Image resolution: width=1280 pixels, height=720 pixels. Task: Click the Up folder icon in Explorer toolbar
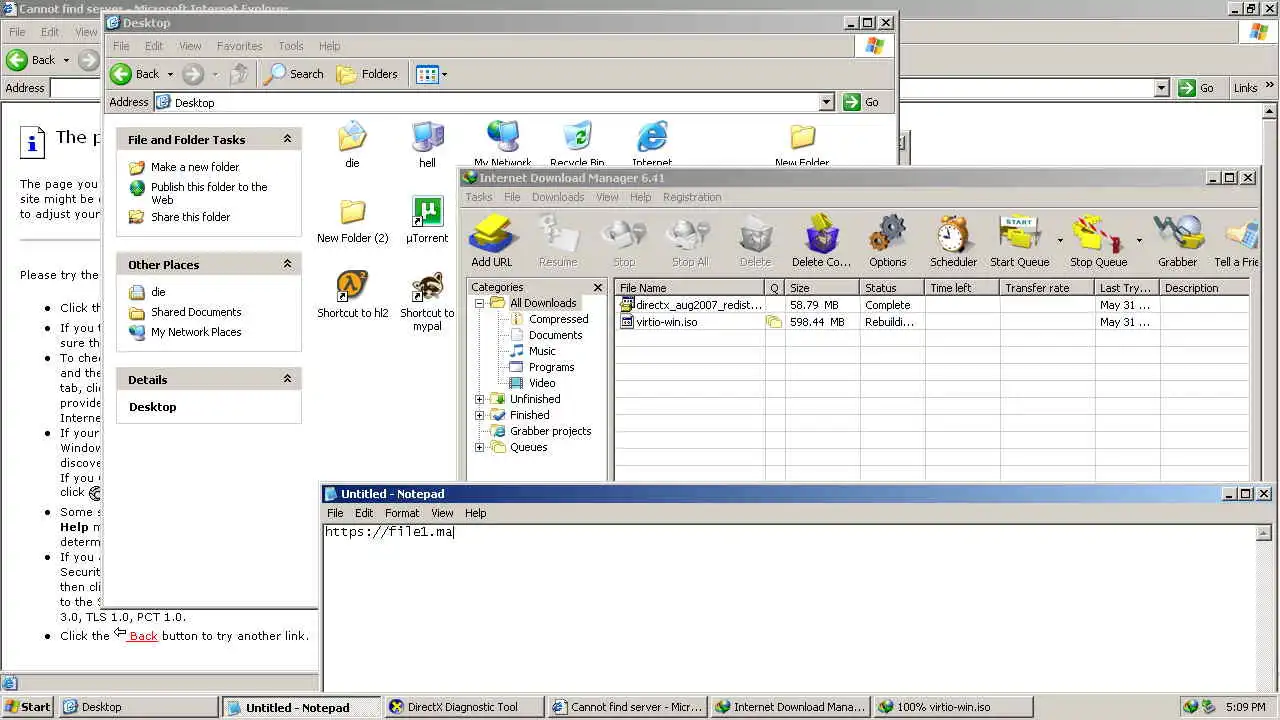click(x=238, y=74)
